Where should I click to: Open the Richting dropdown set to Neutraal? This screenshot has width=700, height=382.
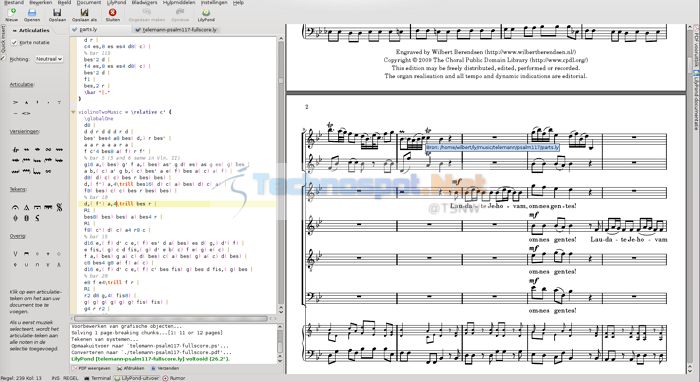click(49, 59)
